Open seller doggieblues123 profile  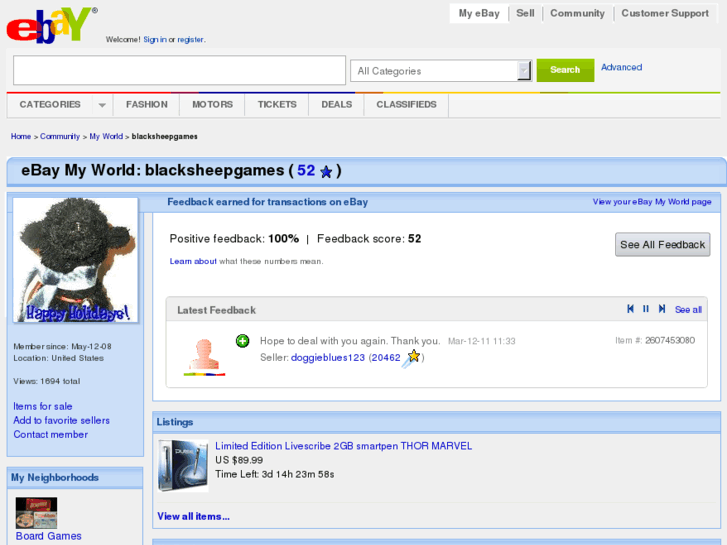tap(328, 358)
